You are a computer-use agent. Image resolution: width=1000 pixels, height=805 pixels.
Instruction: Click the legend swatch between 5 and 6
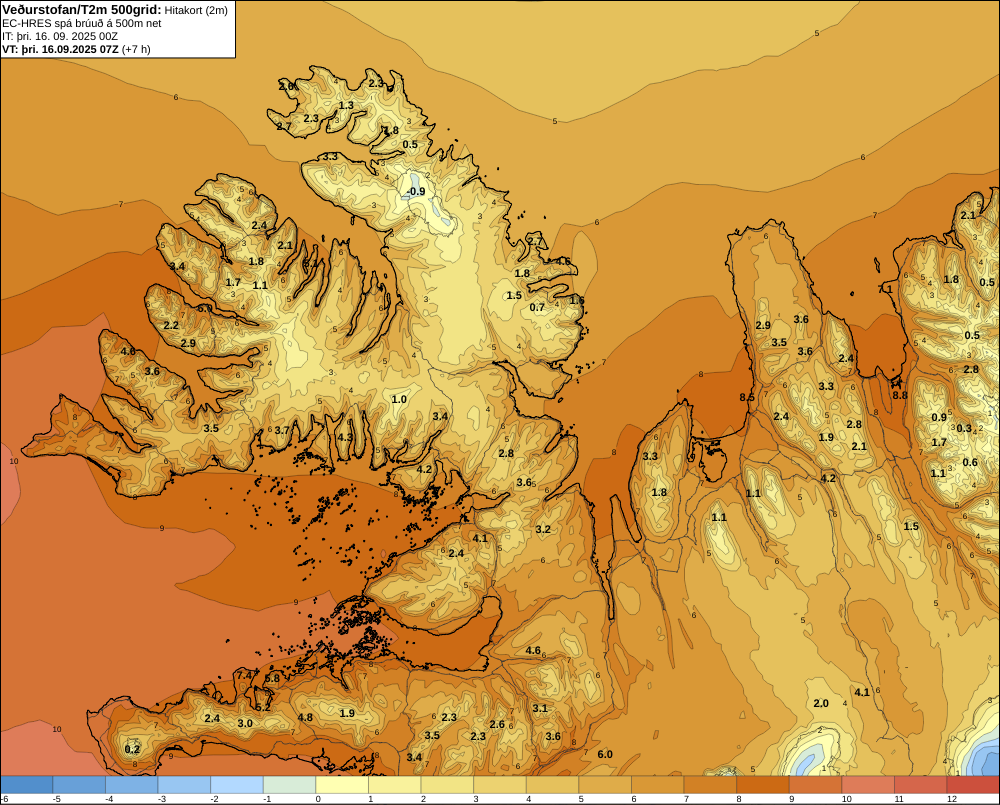[x=605, y=785]
